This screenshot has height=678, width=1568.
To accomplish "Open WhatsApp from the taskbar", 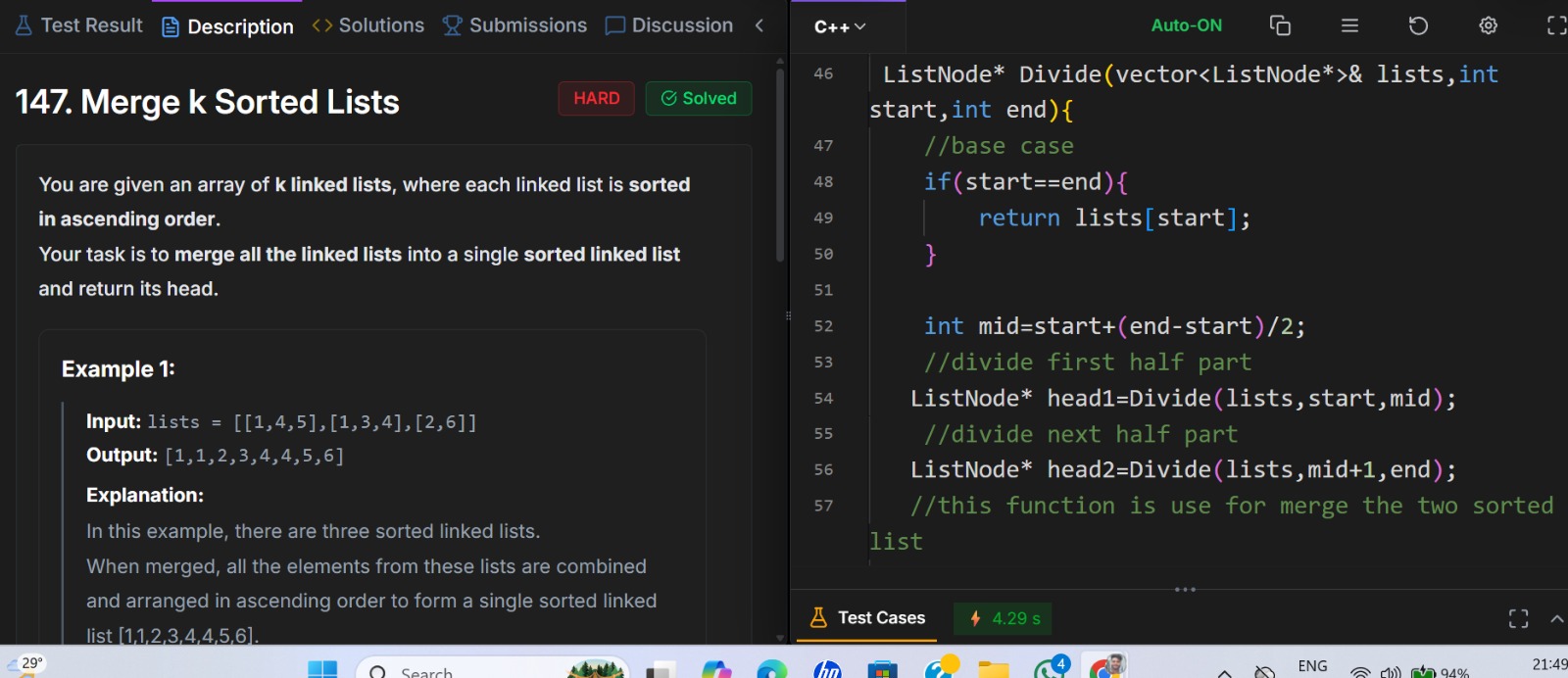I will (x=1050, y=668).
